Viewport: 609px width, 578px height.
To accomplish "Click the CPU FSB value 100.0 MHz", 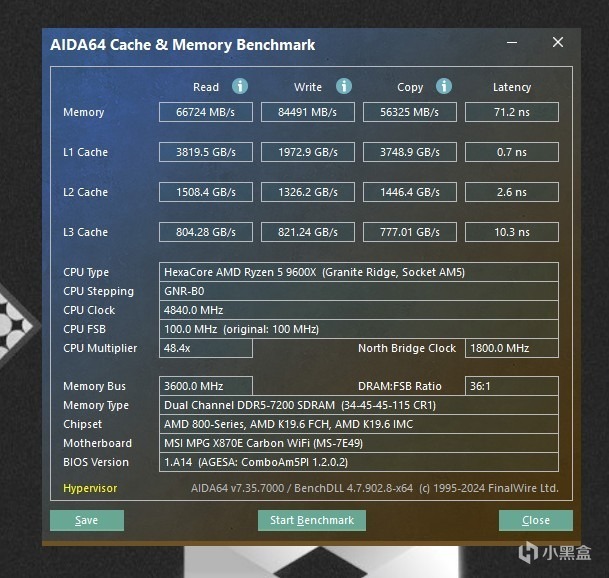I will pyautogui.click(x=359, y=329).
